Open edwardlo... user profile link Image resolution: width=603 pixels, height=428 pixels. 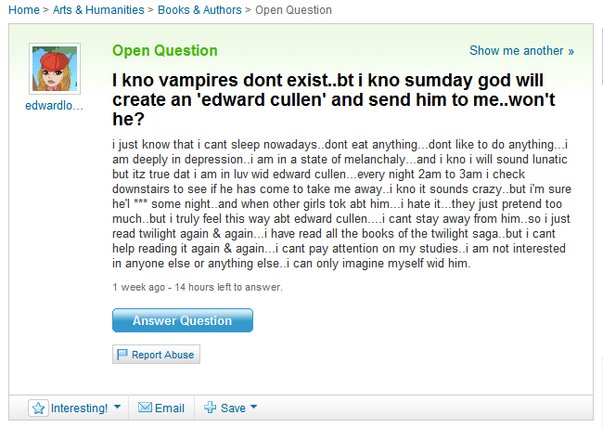[x=54, y=105]
